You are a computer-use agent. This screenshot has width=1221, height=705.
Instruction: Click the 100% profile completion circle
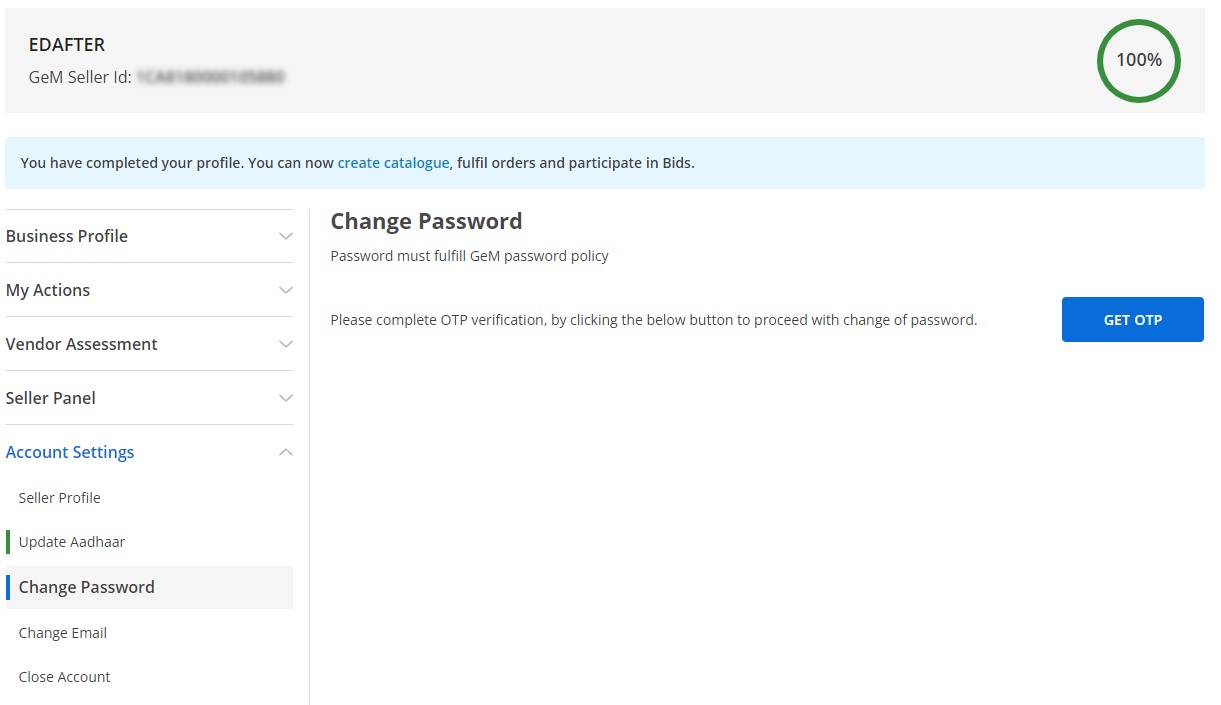tap(1138, 60)
